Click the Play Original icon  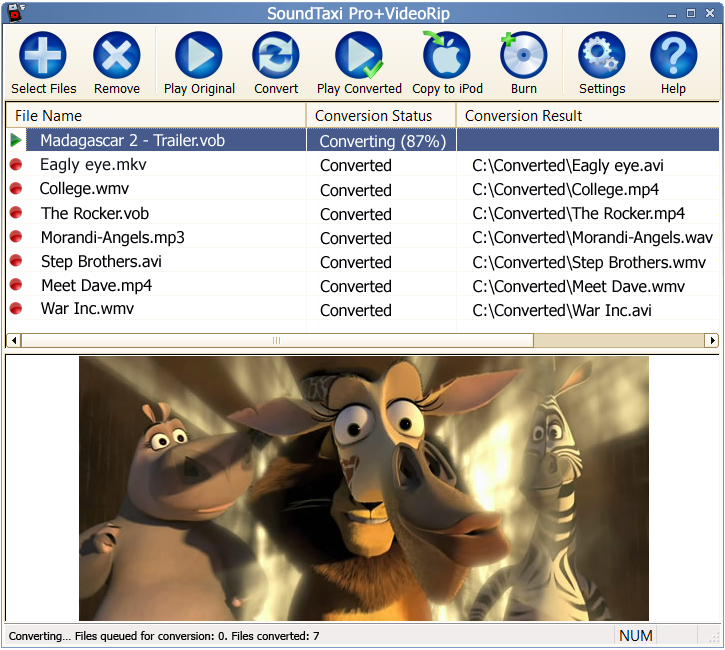click(x=199, y=55)
